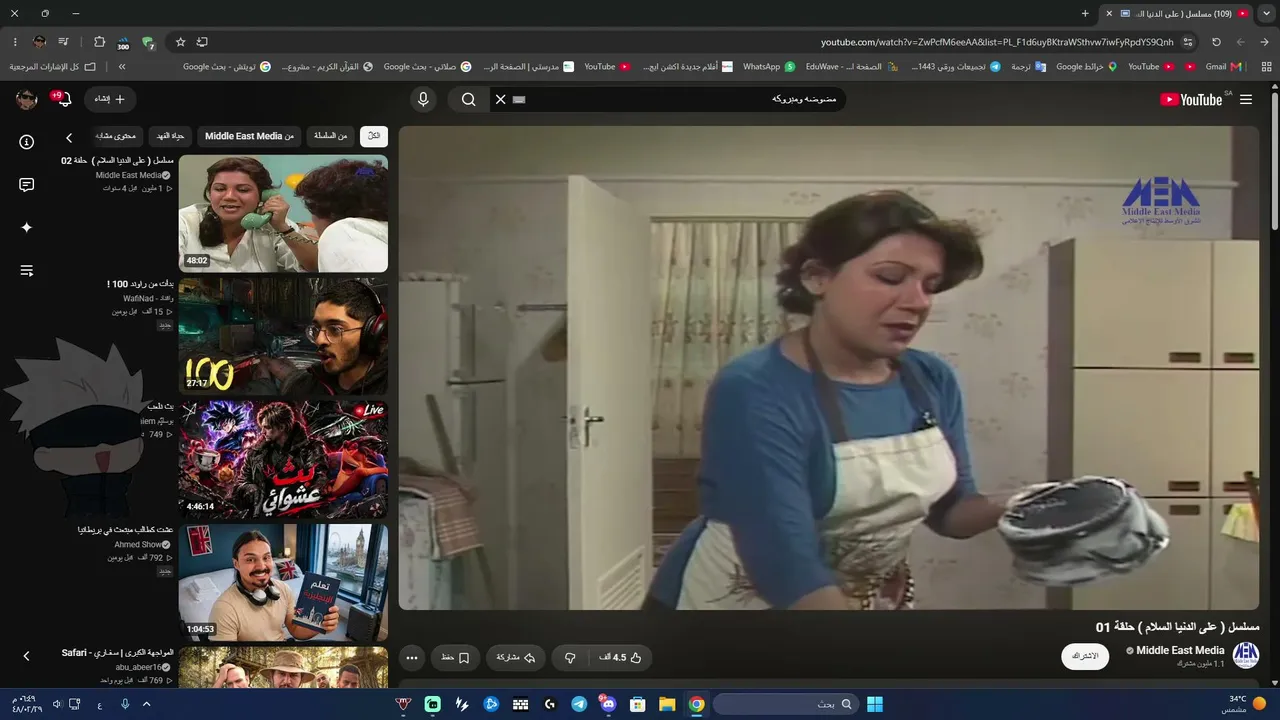Open the 'خرائط Google' bookmark
This screenshot has width=1280, height=720.
click(x=1086, y=67)
